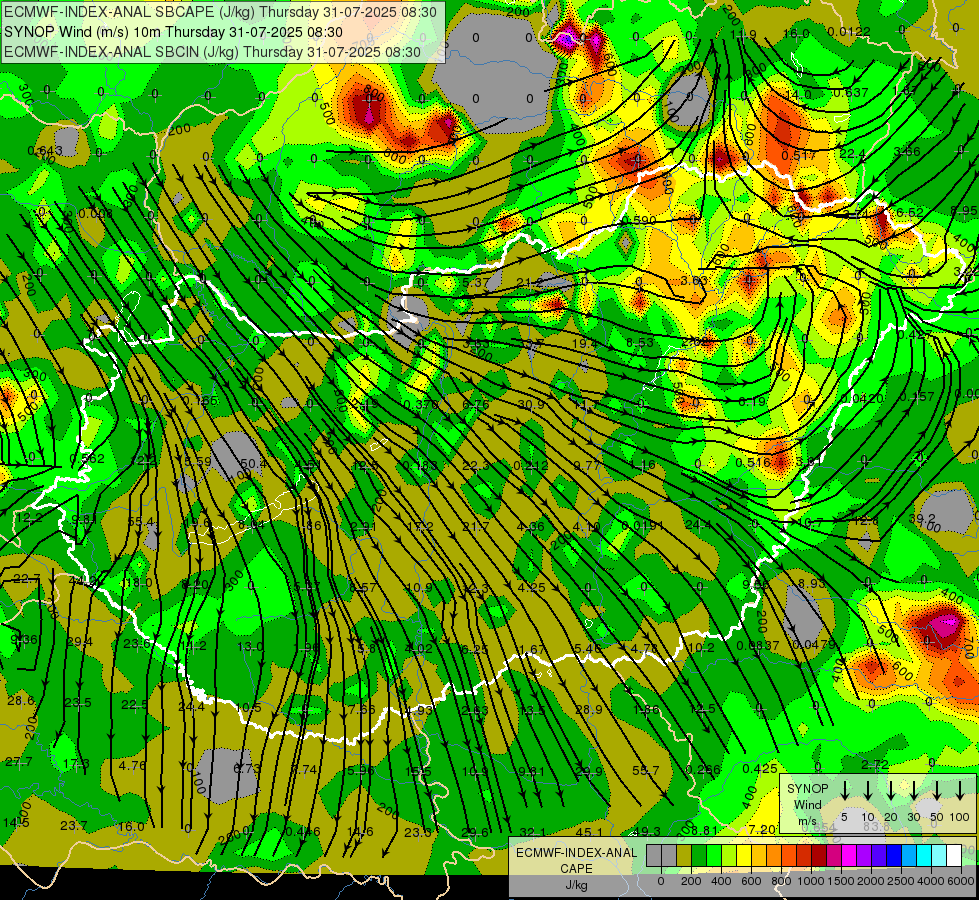Click the '6000' tick label on CAPE scale
Screen dimensions: 979x900
[960, 881]
